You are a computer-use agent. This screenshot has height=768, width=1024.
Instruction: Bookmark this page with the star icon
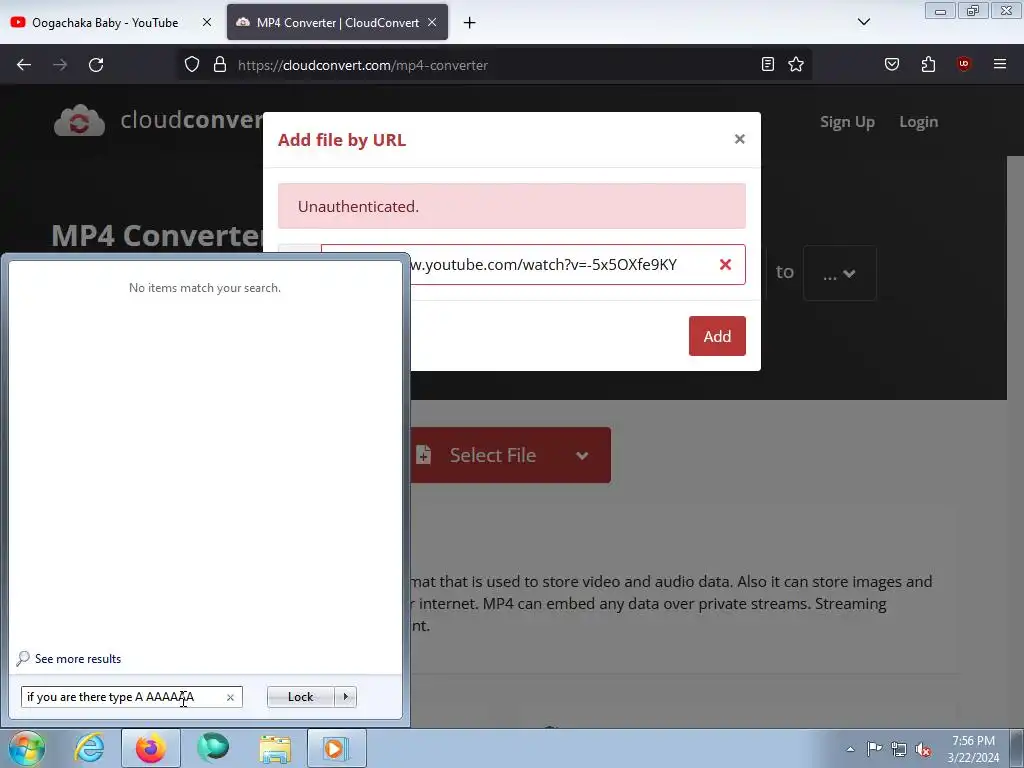pos(795,64)
